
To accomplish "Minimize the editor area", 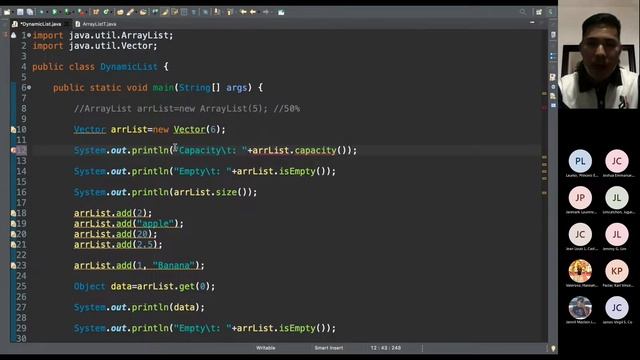I will (x=532, y=23).
